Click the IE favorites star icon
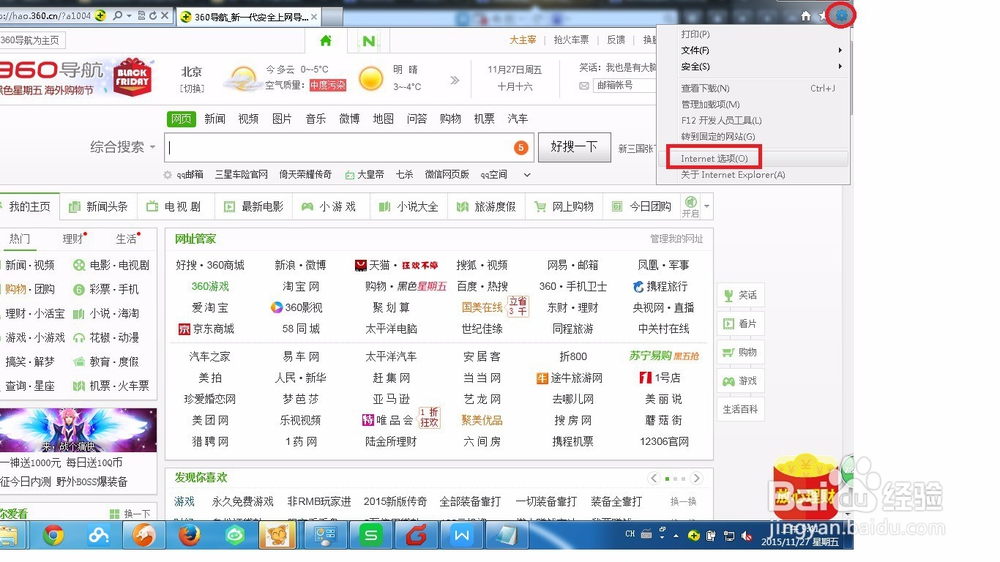This screenshot has height=562, width=1000. (823, 16)
